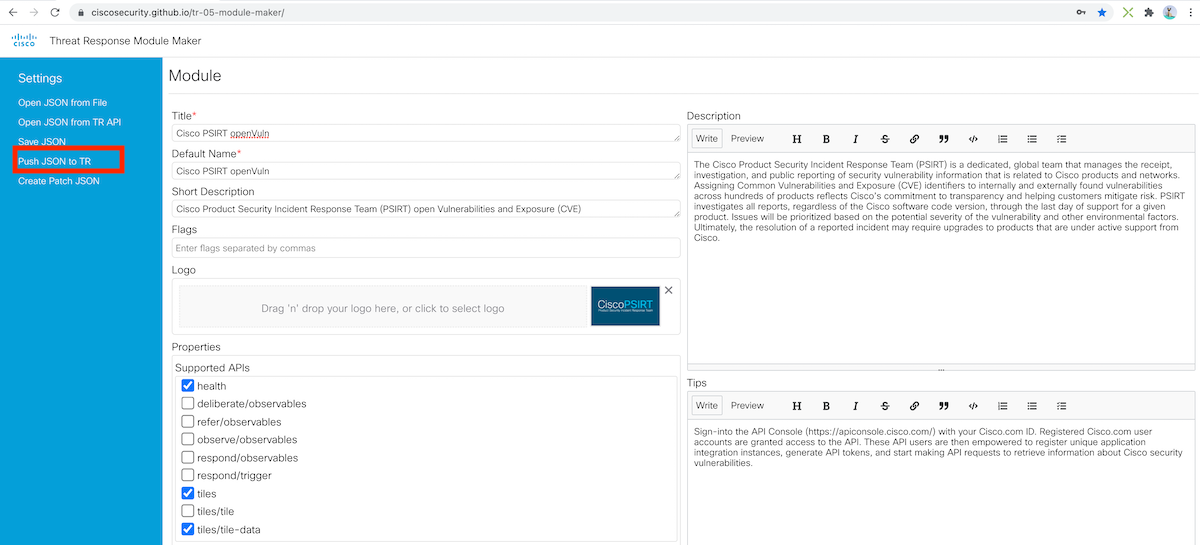Viewport: 1200px width, 545px height.
Task: Click Link icon in Description toolbar
Action: point(914,139)
